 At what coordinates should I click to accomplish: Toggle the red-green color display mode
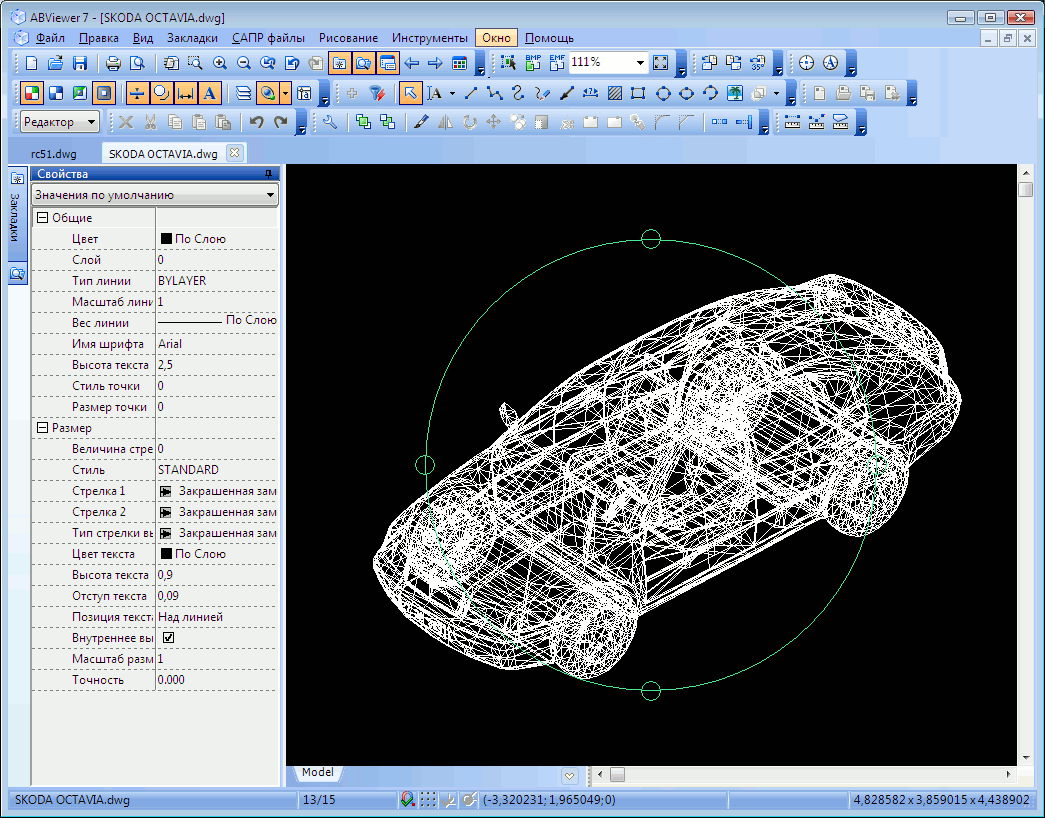pyautogui.click(x=32, y=93)
